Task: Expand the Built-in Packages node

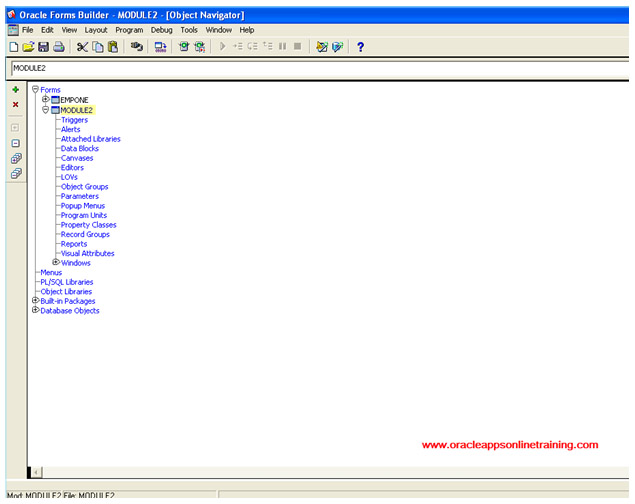Action: [35, 301]
